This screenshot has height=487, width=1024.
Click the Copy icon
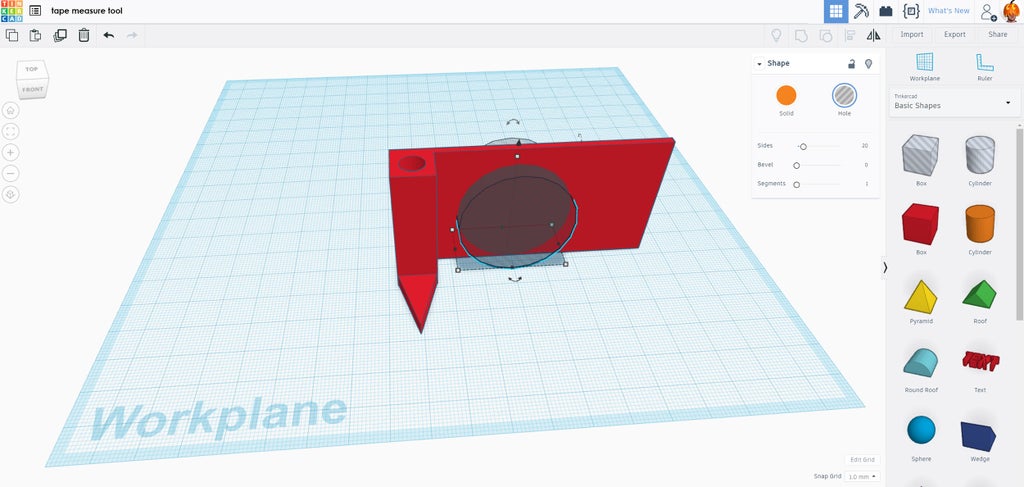tap(12, 35)
